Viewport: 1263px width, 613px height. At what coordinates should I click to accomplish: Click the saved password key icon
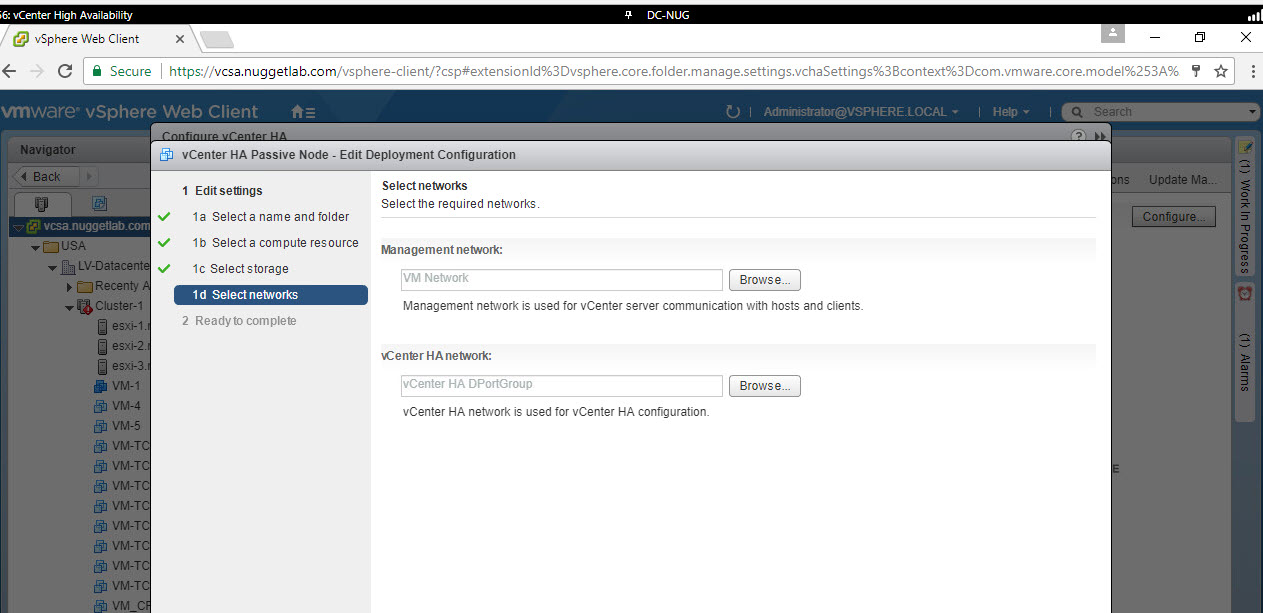point(1195,71)
